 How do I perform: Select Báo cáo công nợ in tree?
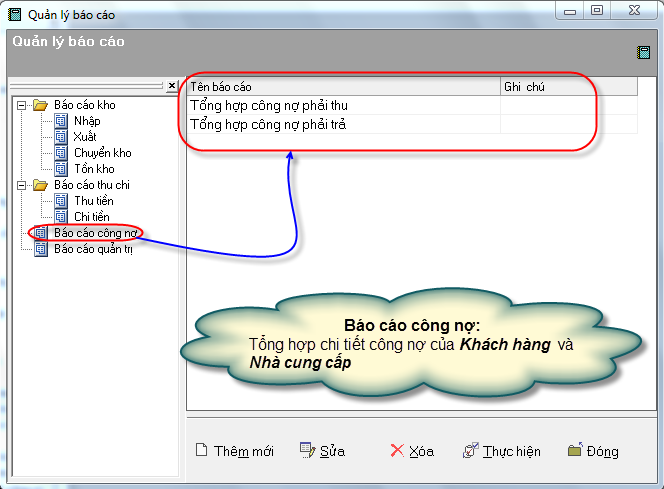[95, 233]
